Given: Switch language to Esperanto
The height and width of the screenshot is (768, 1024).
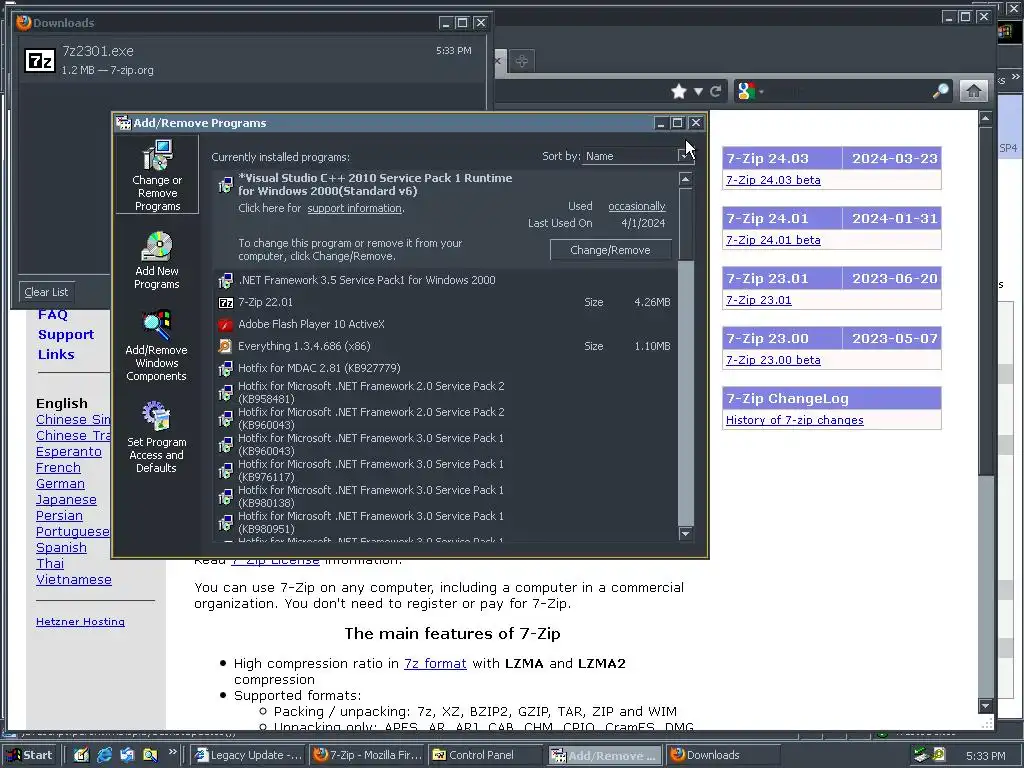Looking at the screenshot, I should [69, 452].
